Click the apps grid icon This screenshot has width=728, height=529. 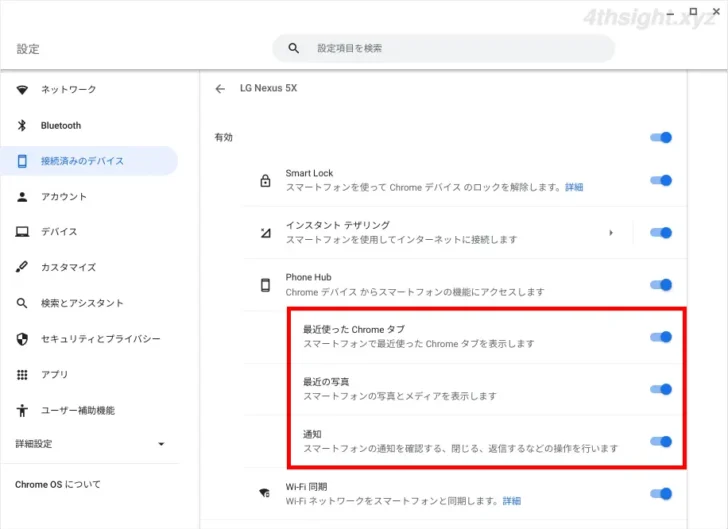pos(22,375)
